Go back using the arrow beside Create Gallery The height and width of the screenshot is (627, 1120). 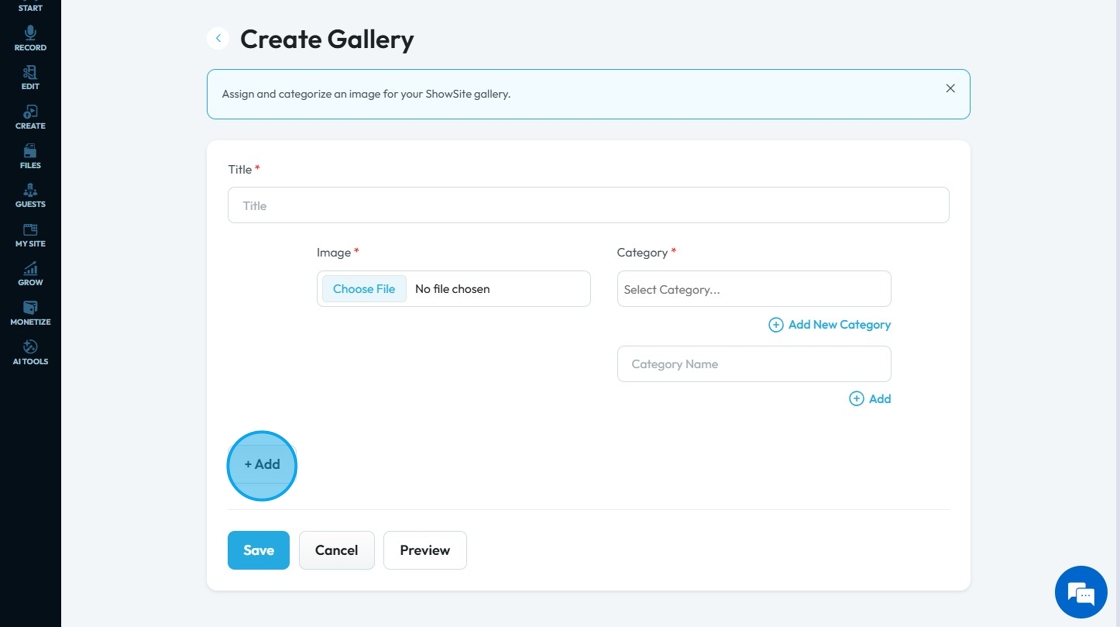tap(218, 39)
